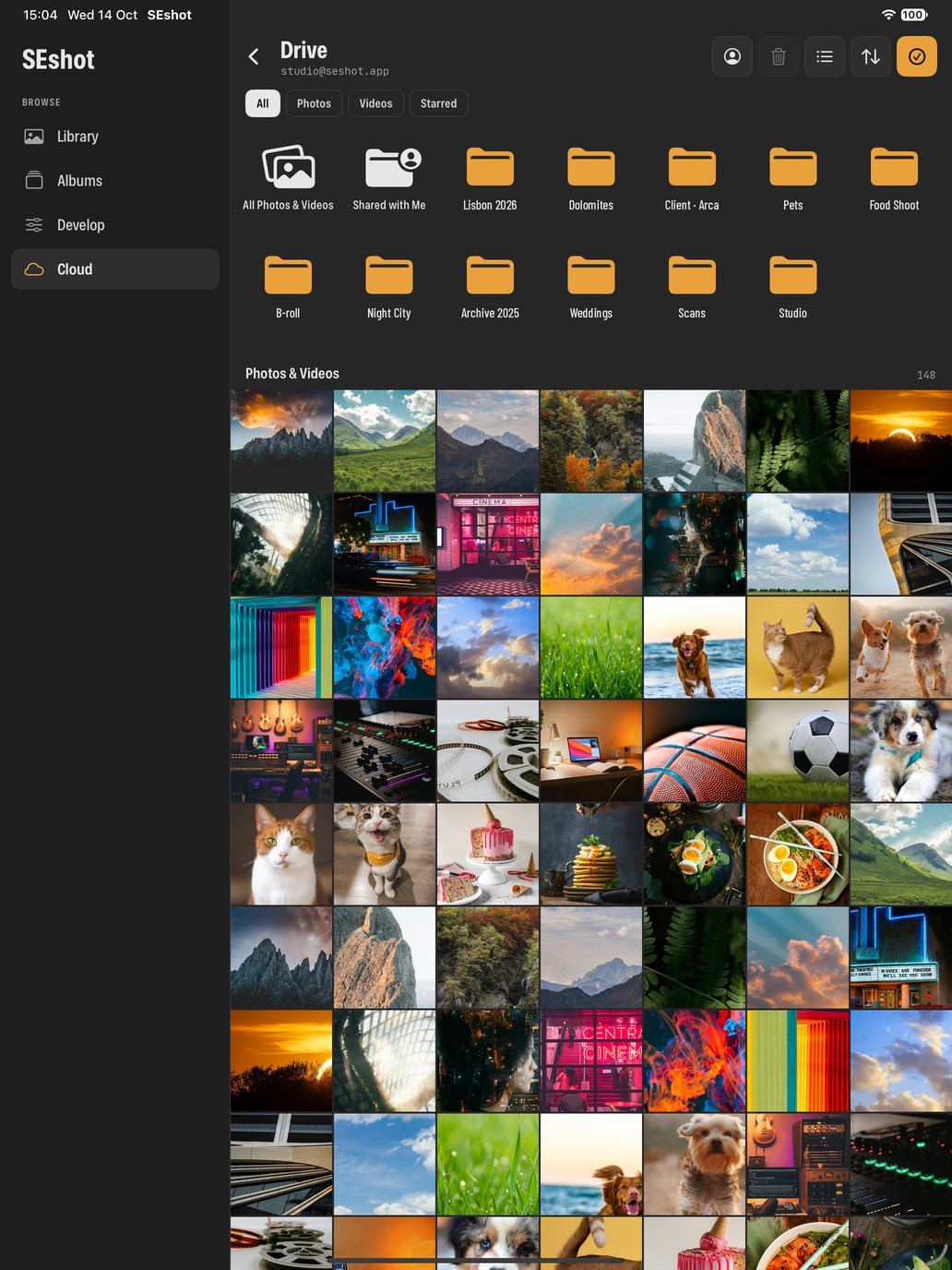
Task: Click the 148 item count
Action: (926, 376)
